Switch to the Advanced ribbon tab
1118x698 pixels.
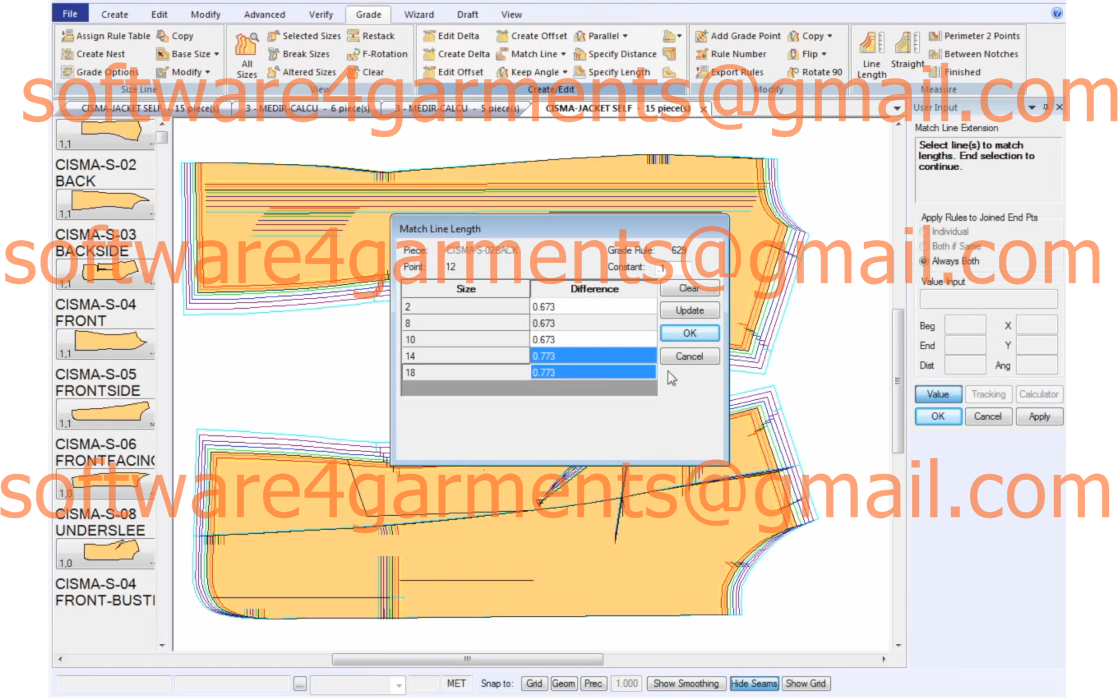[x=265, y=14]
